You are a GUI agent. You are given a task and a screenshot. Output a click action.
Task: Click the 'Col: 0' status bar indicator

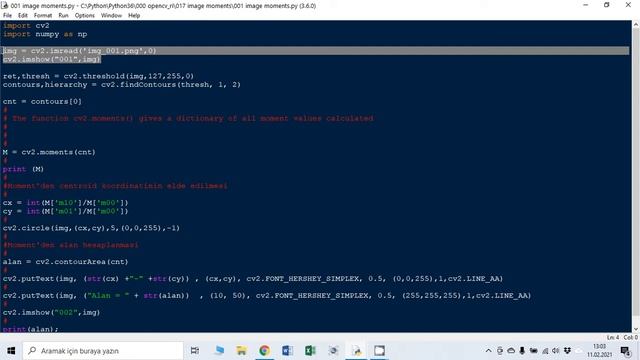pyautogui.click(x=631, y=338)
